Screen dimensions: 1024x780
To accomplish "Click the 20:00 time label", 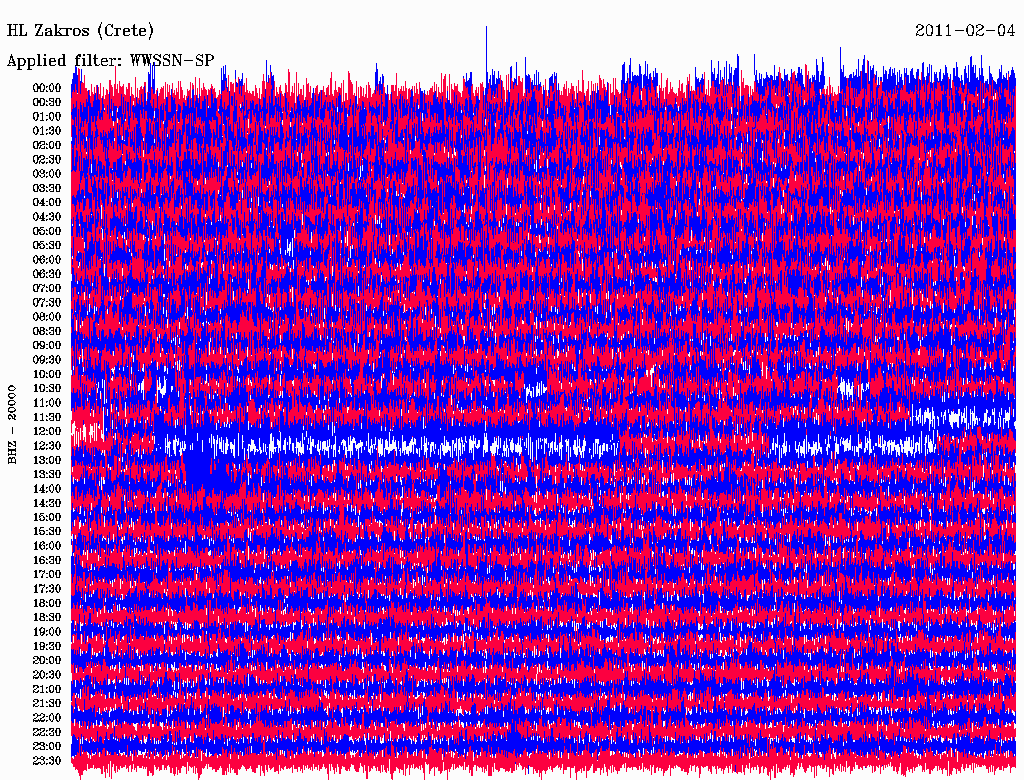I will click(x=47, y=661).
